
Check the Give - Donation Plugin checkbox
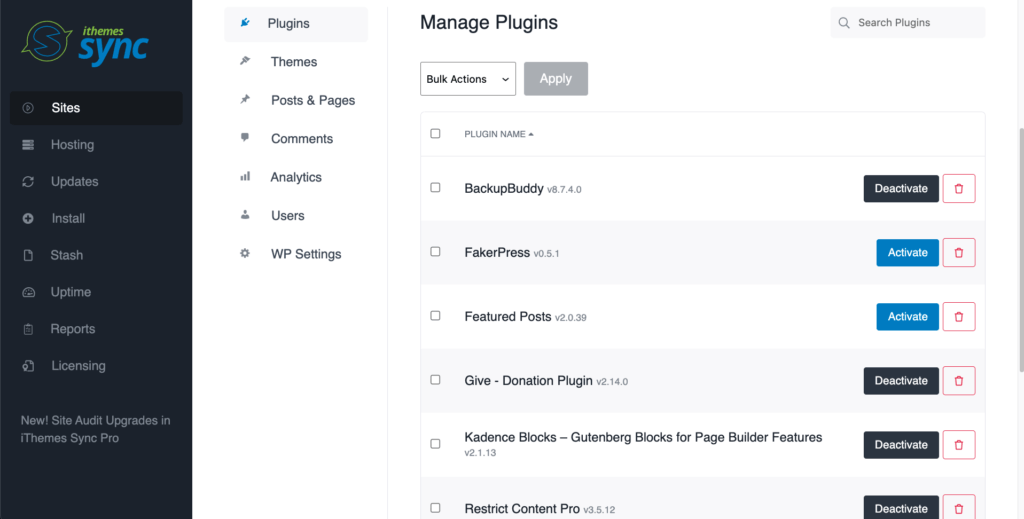(x=436, y=379)
